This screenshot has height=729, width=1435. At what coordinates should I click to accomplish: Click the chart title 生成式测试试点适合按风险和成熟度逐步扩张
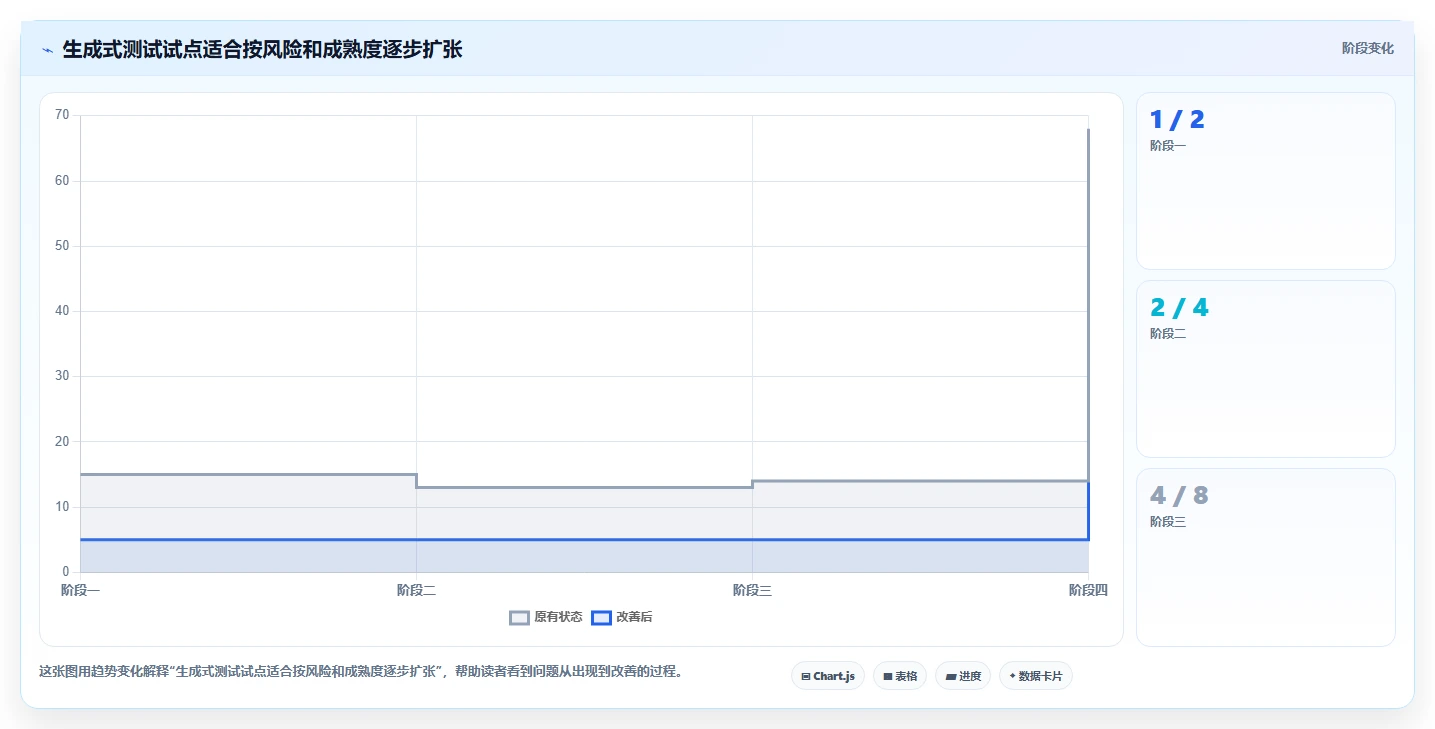click(262, 49)
